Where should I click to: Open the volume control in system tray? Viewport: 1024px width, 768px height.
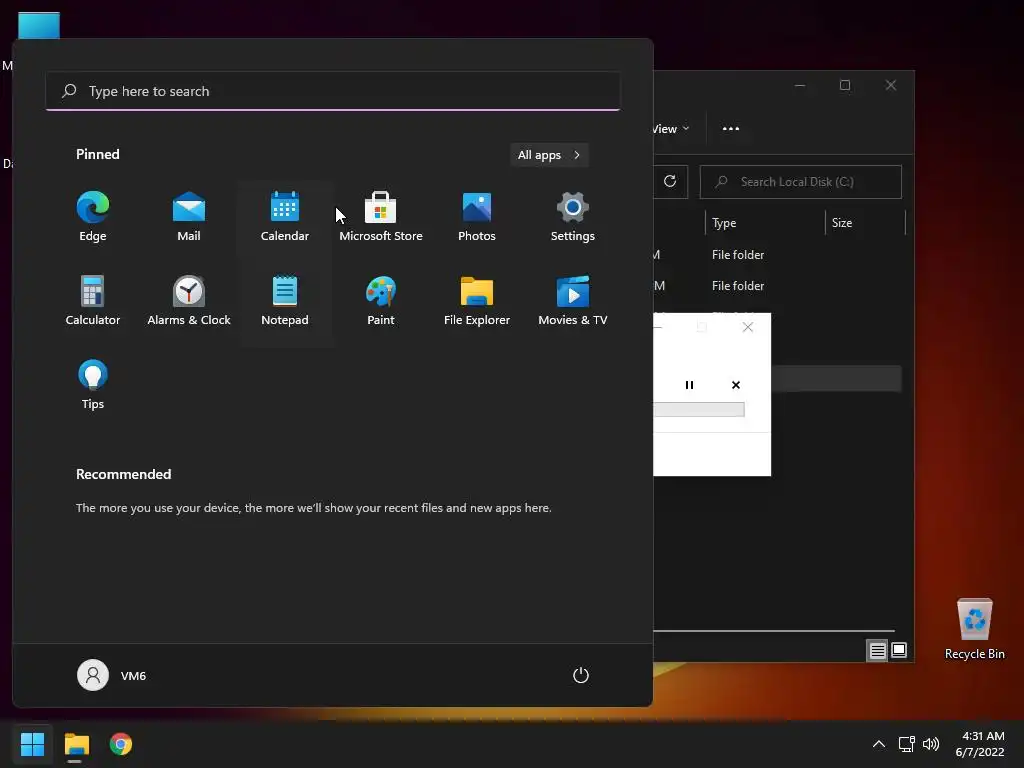coord(931,744)
